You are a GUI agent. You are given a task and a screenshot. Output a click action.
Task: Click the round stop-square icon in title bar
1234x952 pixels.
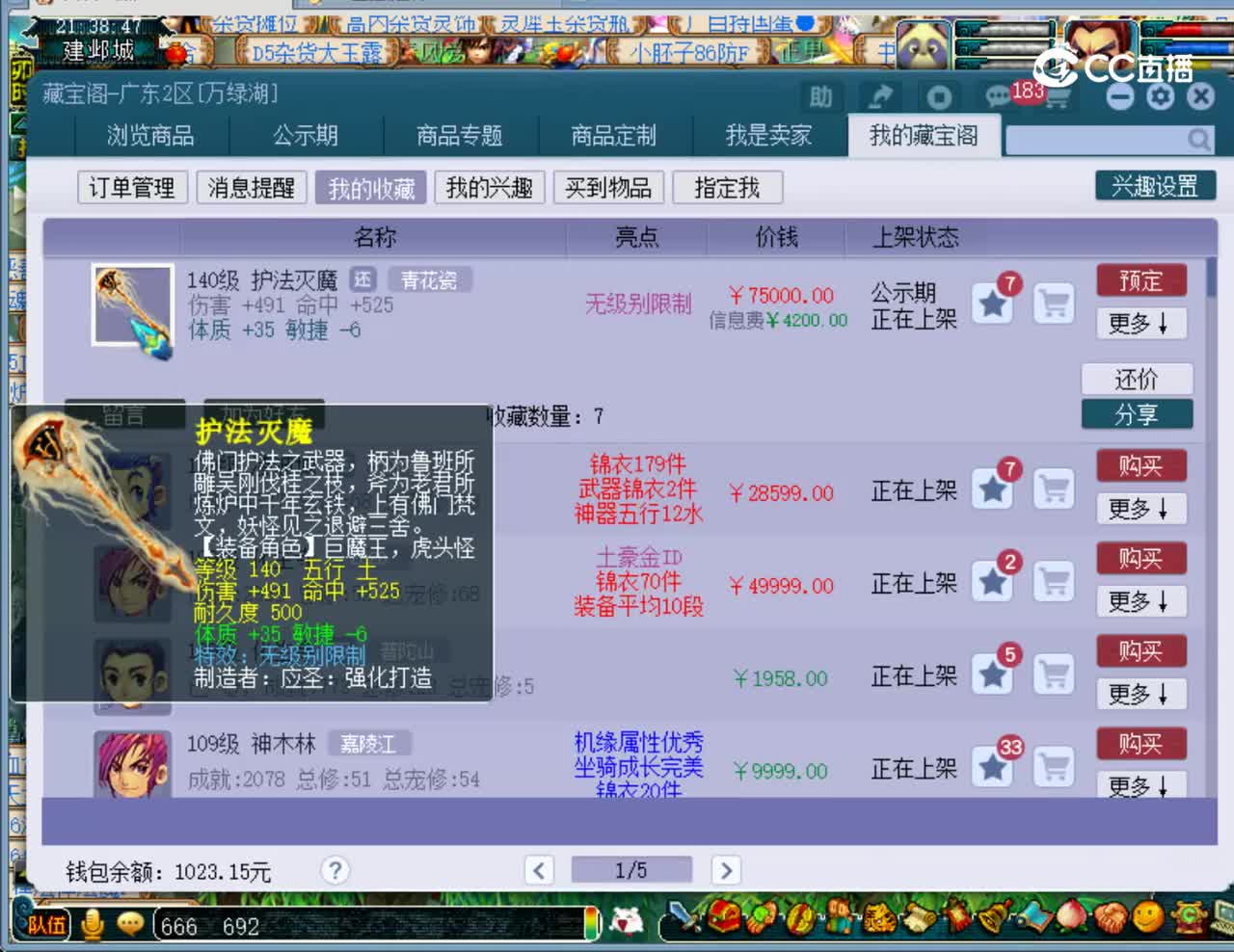[939, 96]
